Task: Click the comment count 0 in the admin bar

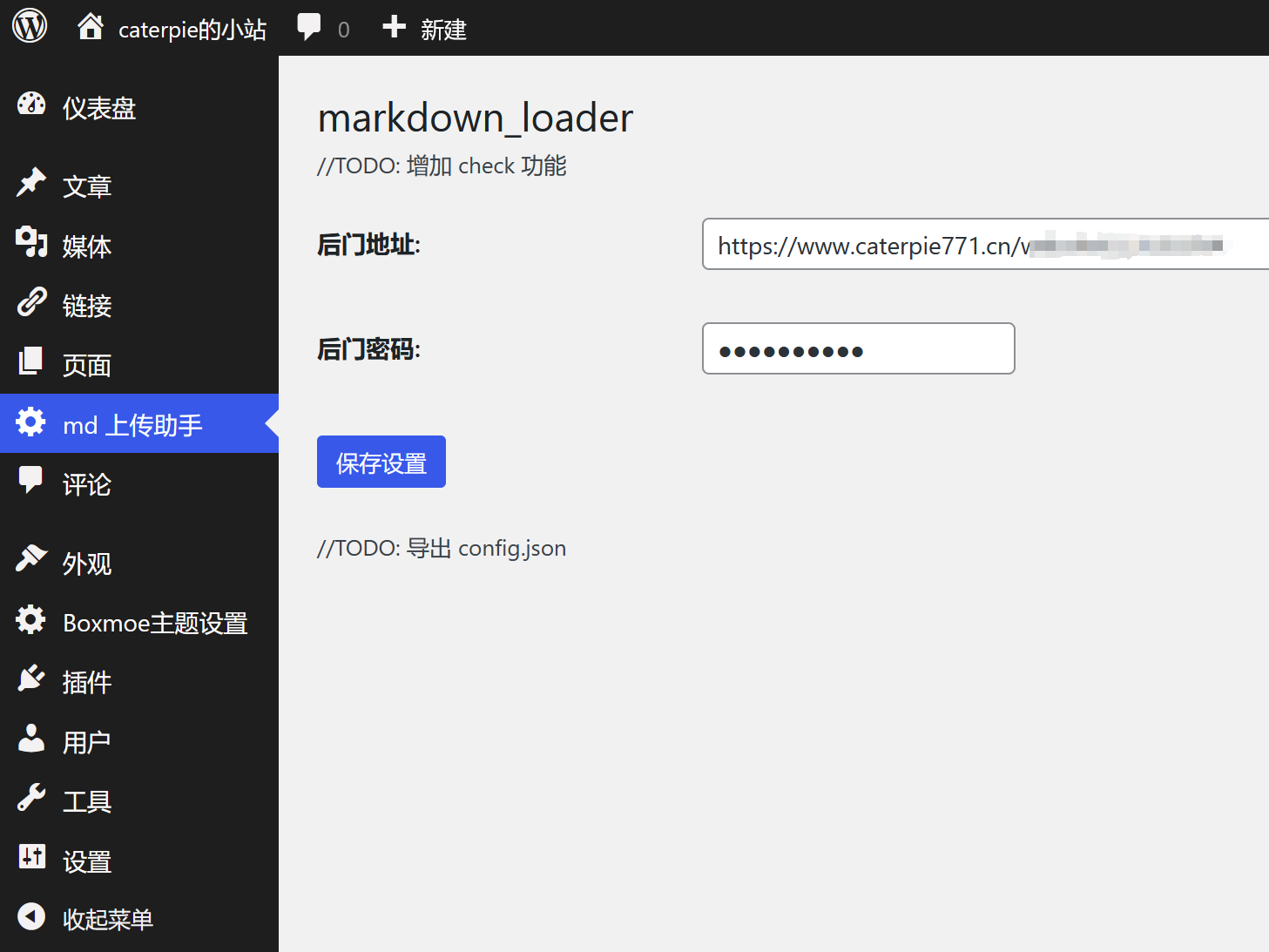Action: click(343, 30)
